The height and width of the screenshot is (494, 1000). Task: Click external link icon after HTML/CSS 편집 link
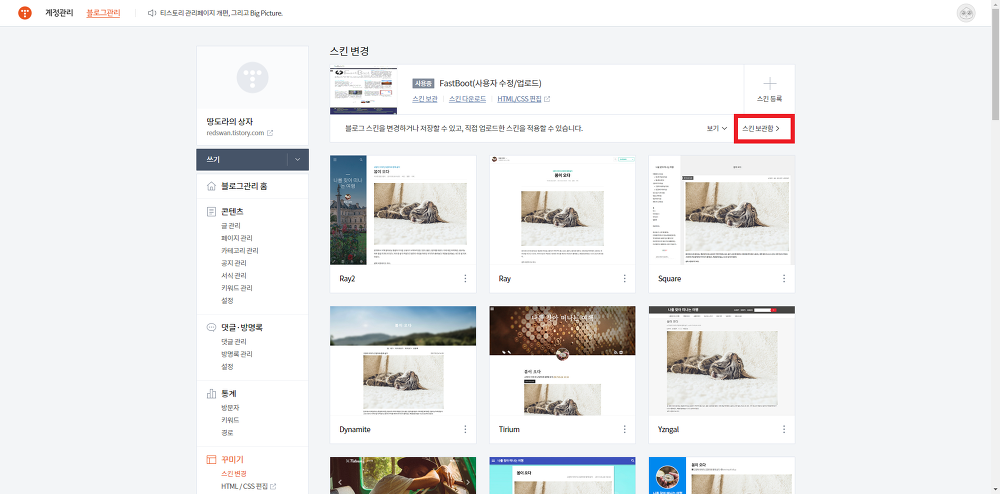547,99
